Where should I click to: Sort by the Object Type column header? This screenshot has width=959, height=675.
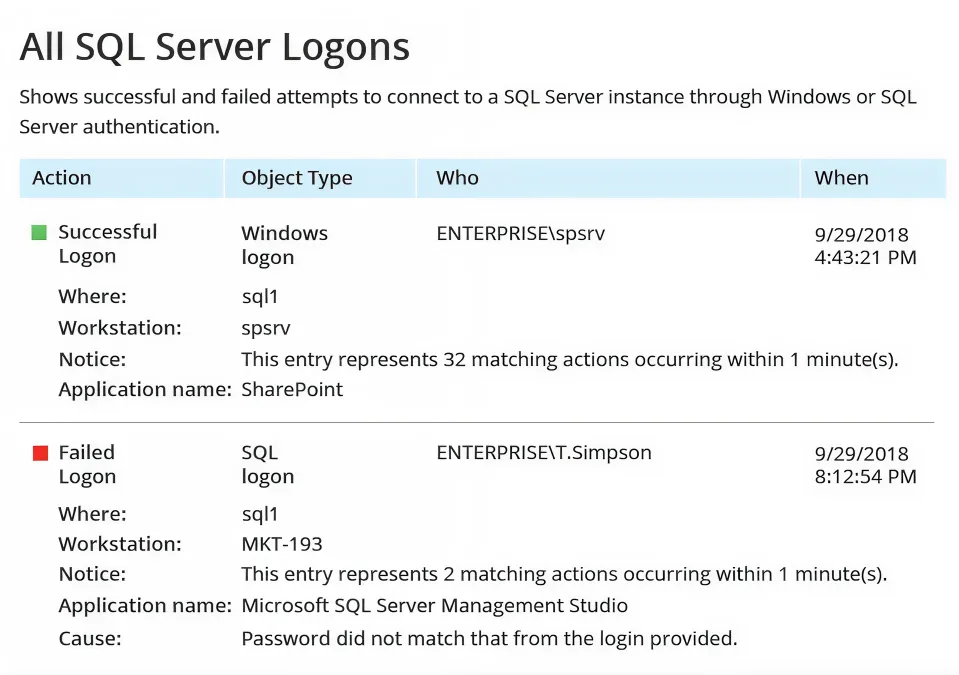pyautogui.click(x=297, y=178)
